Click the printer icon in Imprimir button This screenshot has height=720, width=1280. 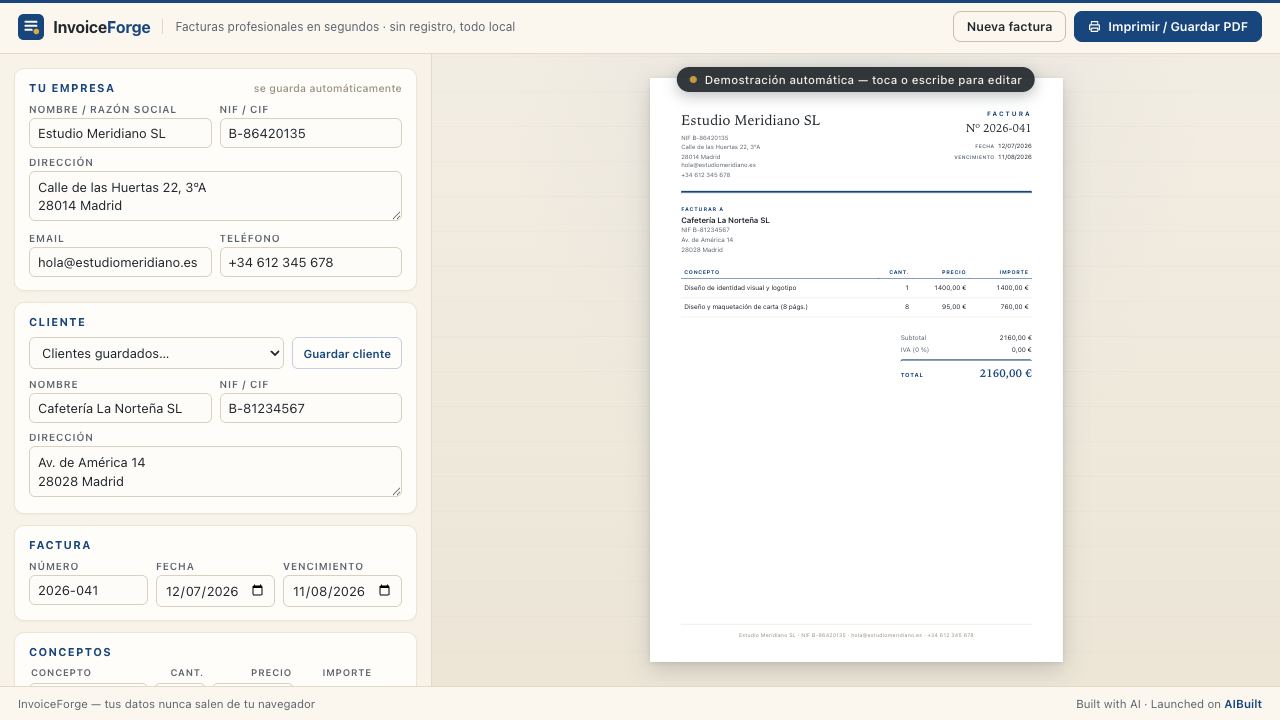[x=1095, y=27]
